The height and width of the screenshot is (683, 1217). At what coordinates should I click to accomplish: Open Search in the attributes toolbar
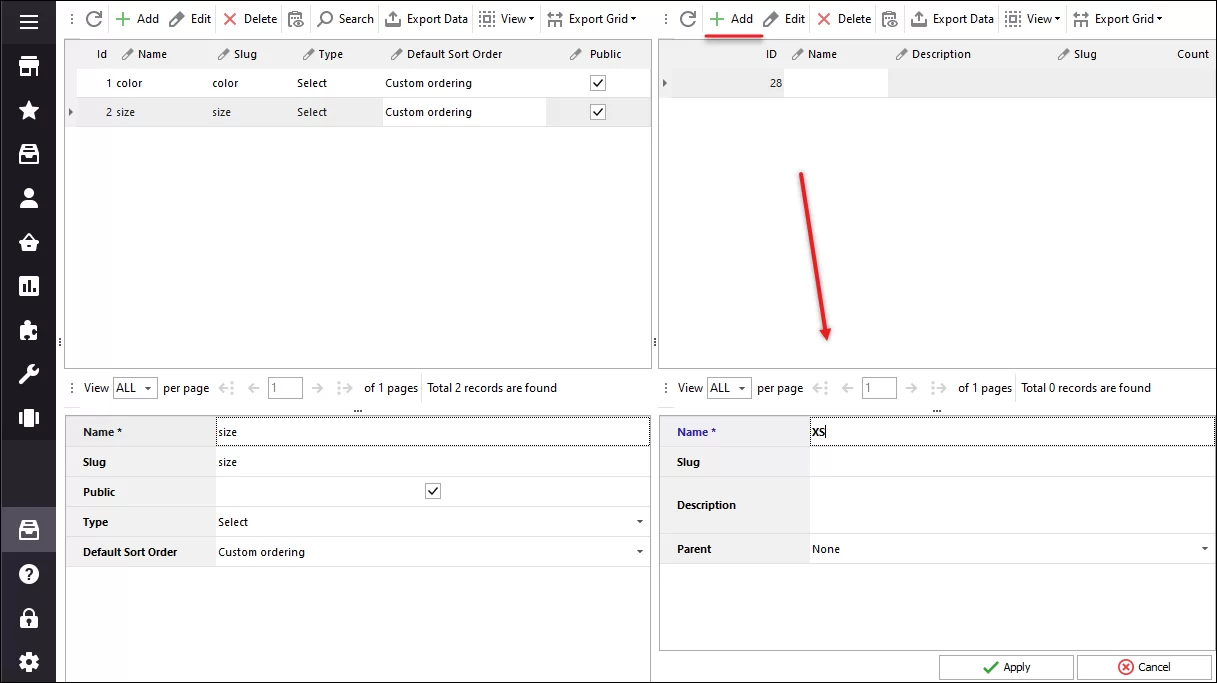coord(344,18)
